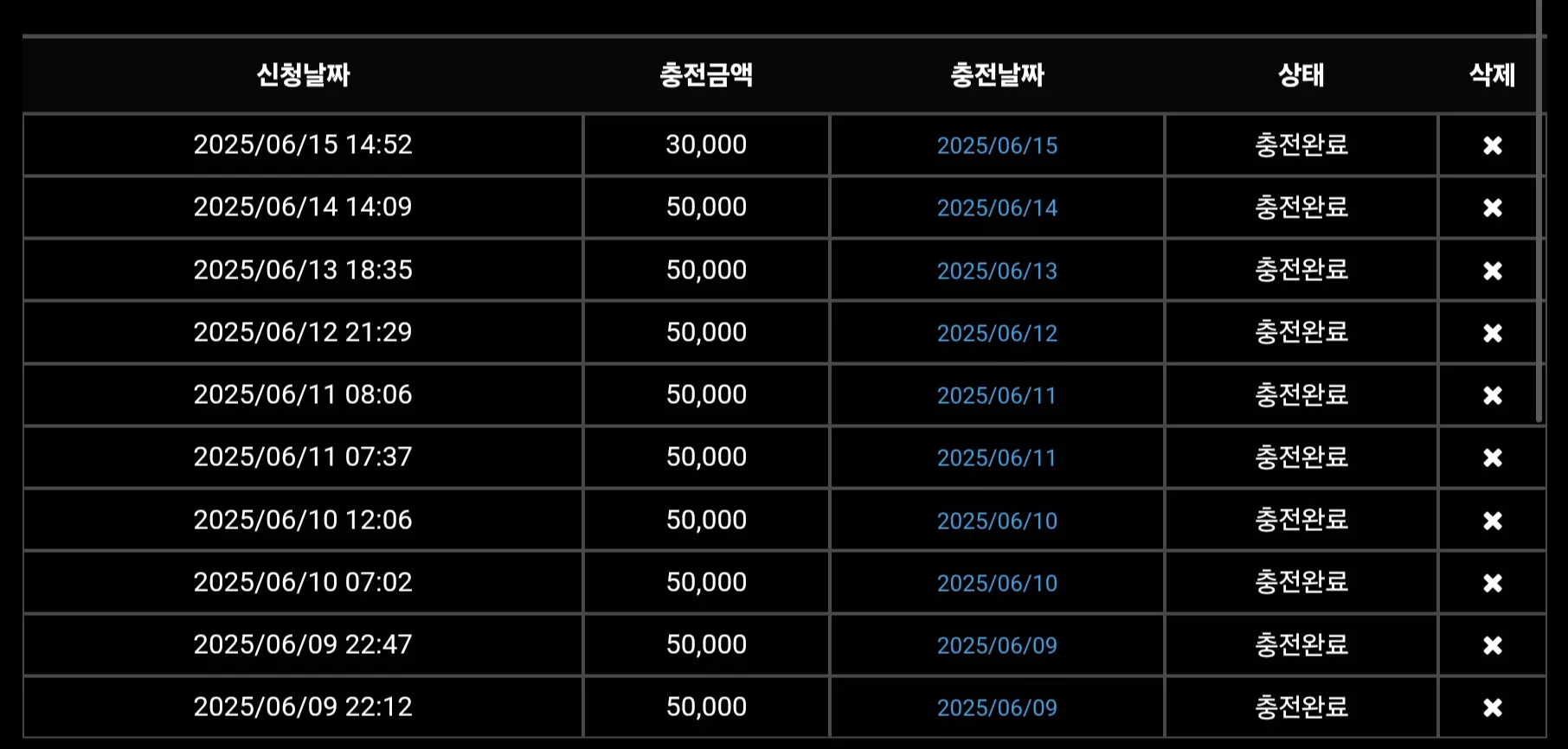Image resolution: width=1568 pixels, height=749 pixels.
Task: Click the 상태 column header
Action: tap(1301, 75)
